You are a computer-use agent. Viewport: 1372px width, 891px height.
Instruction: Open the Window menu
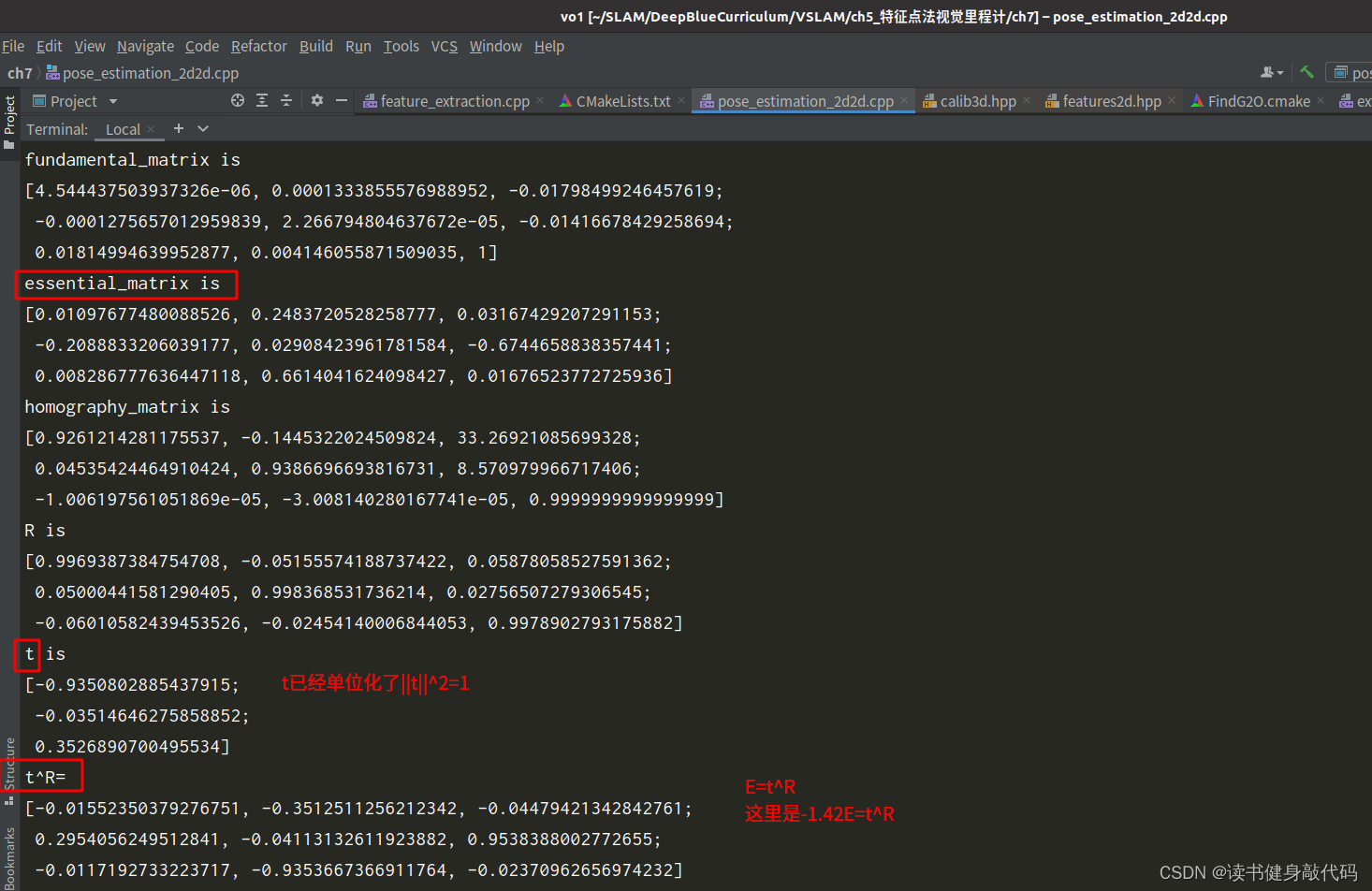click(496, 46)
